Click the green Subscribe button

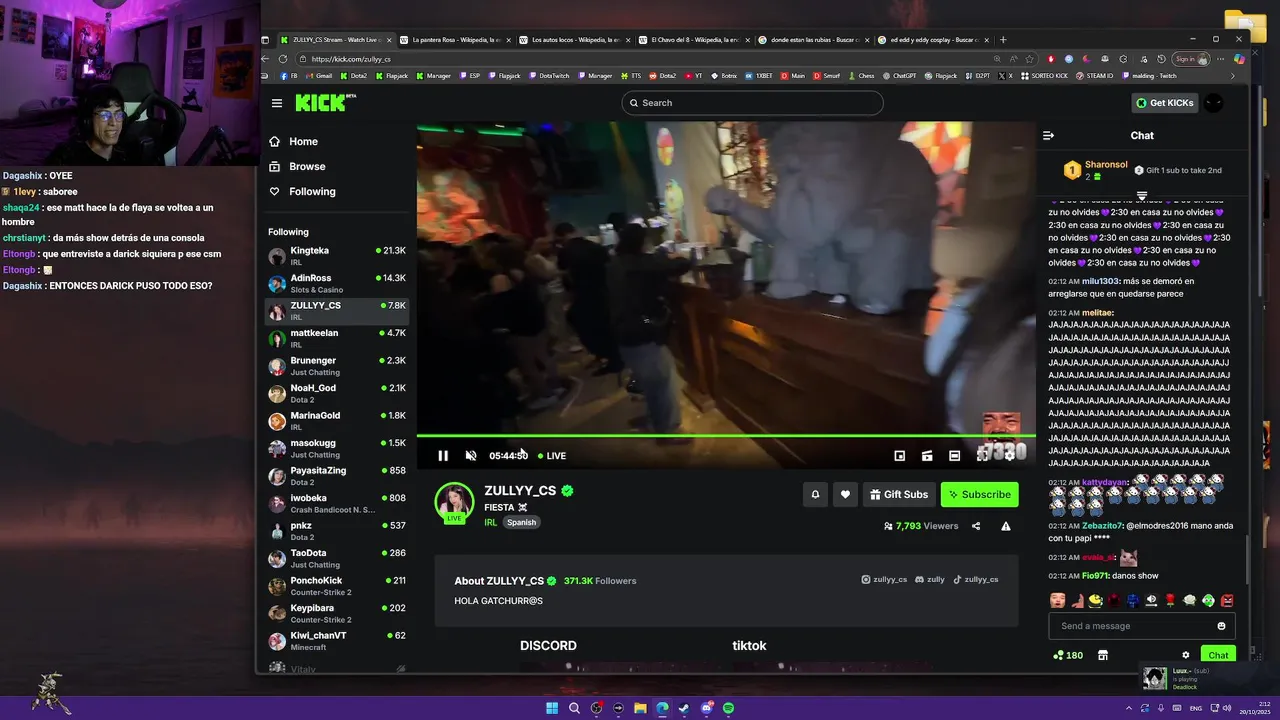[979, 494]
